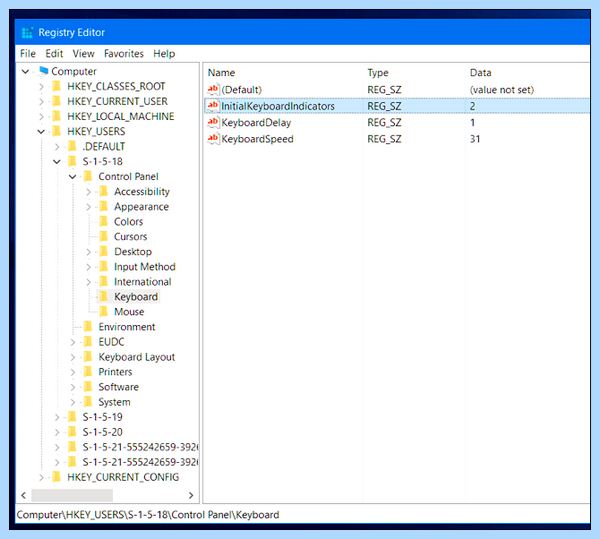
Task: Collapse the HKEY_USERS key
Action: tap(41, 132)
